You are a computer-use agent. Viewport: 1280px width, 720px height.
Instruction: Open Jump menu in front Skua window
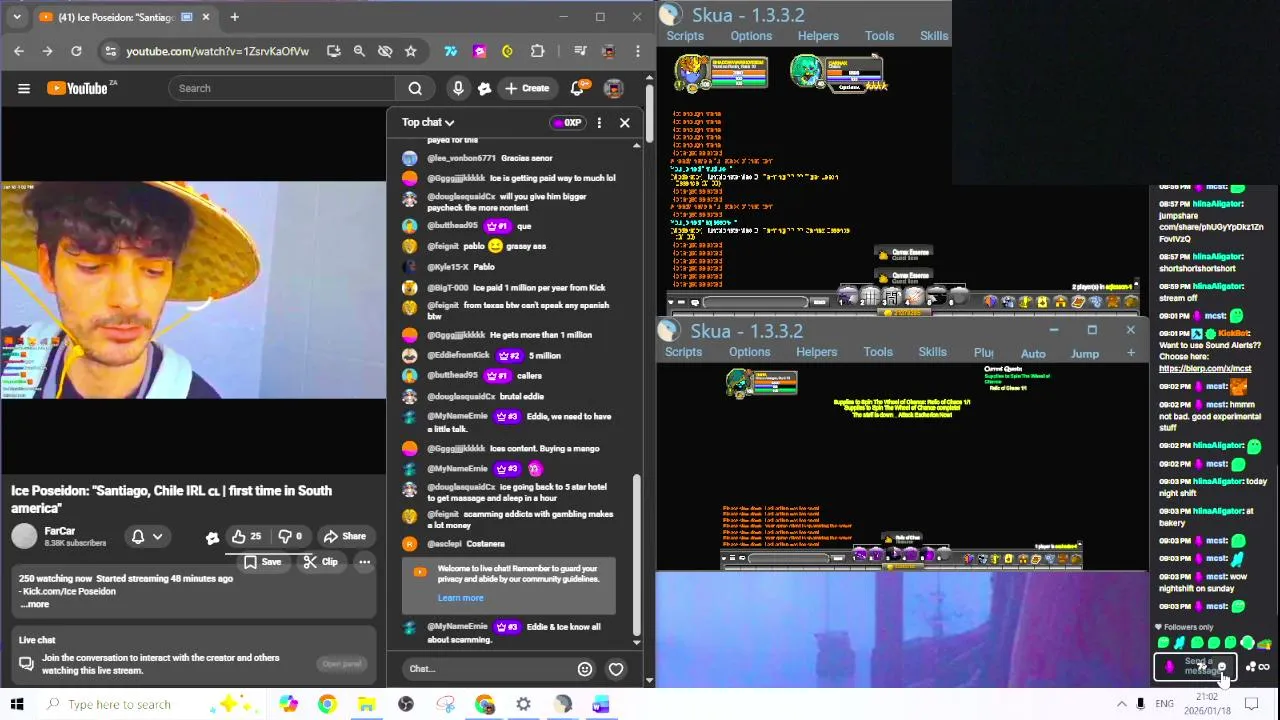click(x=1085, y=354)
